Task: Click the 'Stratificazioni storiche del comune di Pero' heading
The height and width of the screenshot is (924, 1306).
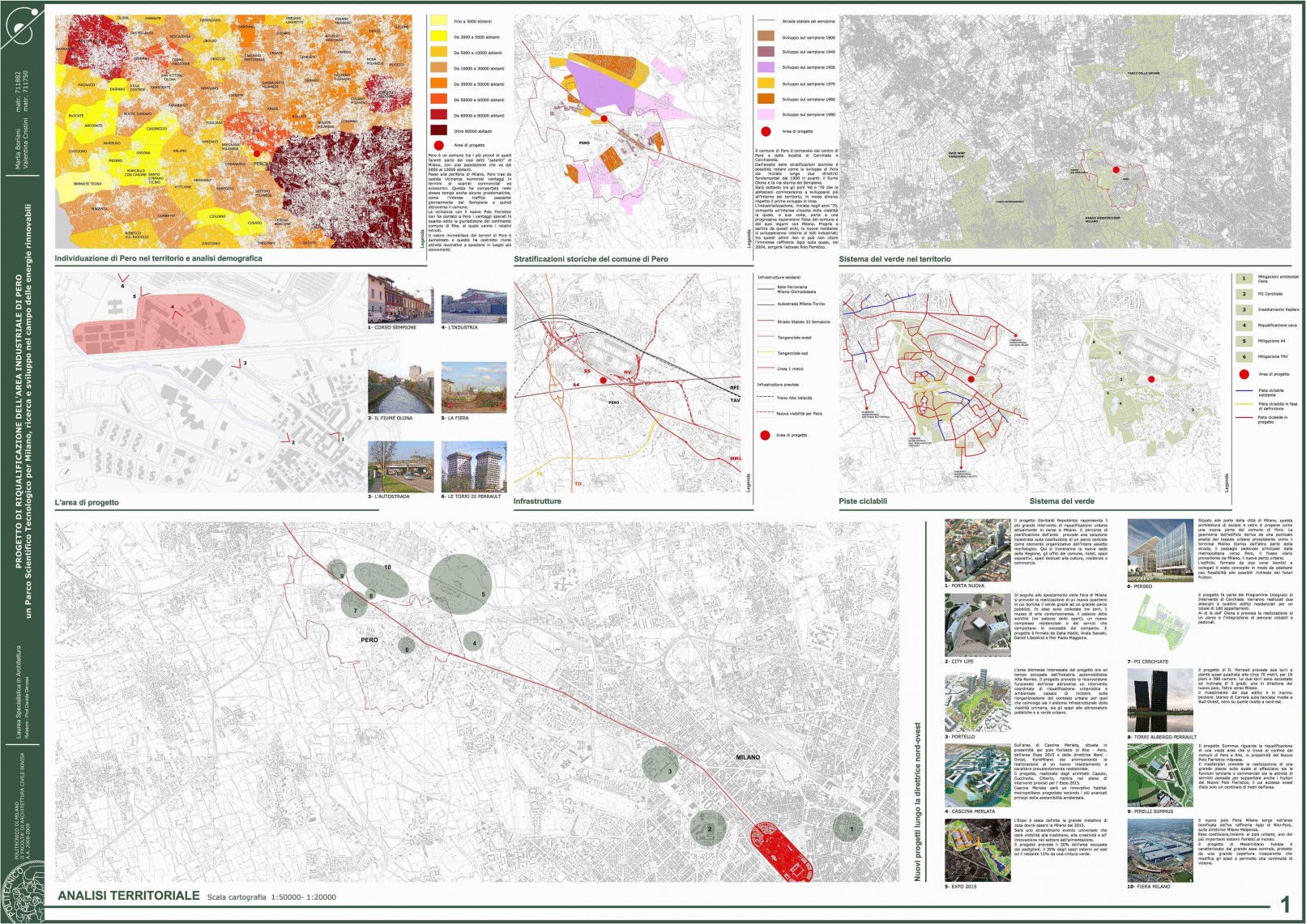Action: click(591, 259)
